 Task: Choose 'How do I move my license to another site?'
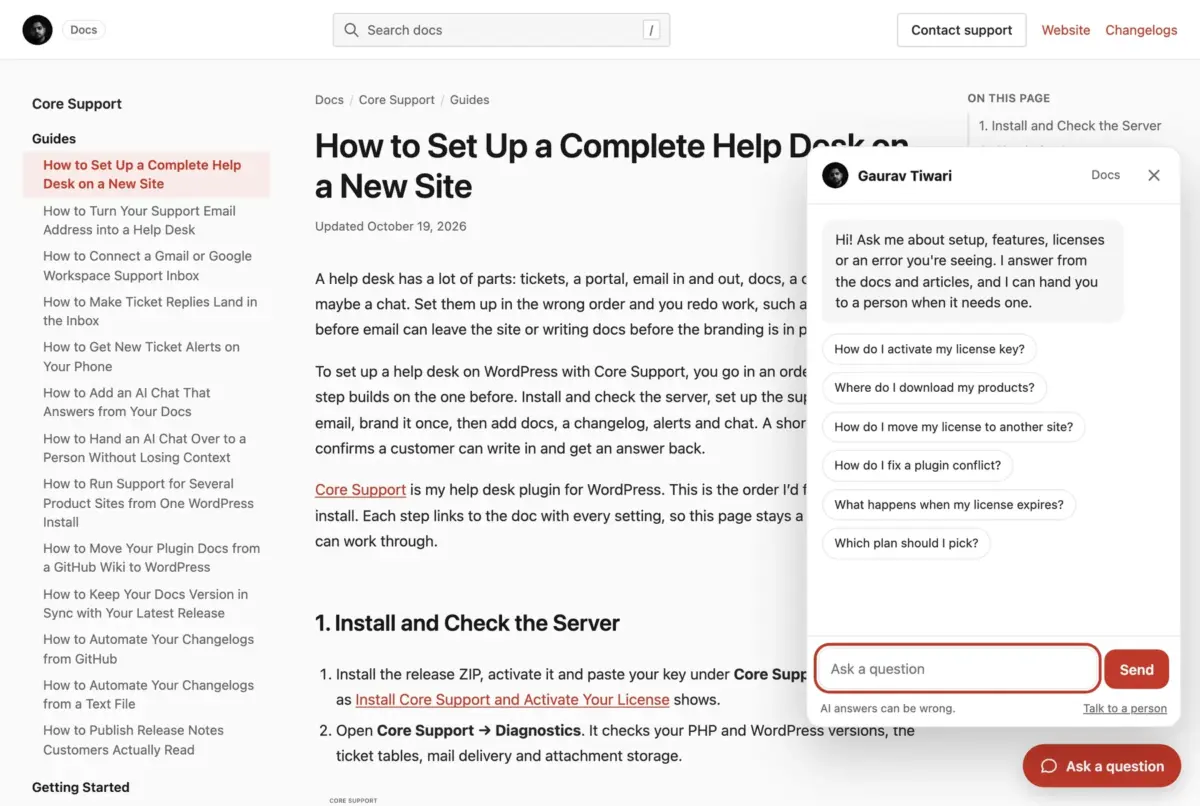pos(953,426)
